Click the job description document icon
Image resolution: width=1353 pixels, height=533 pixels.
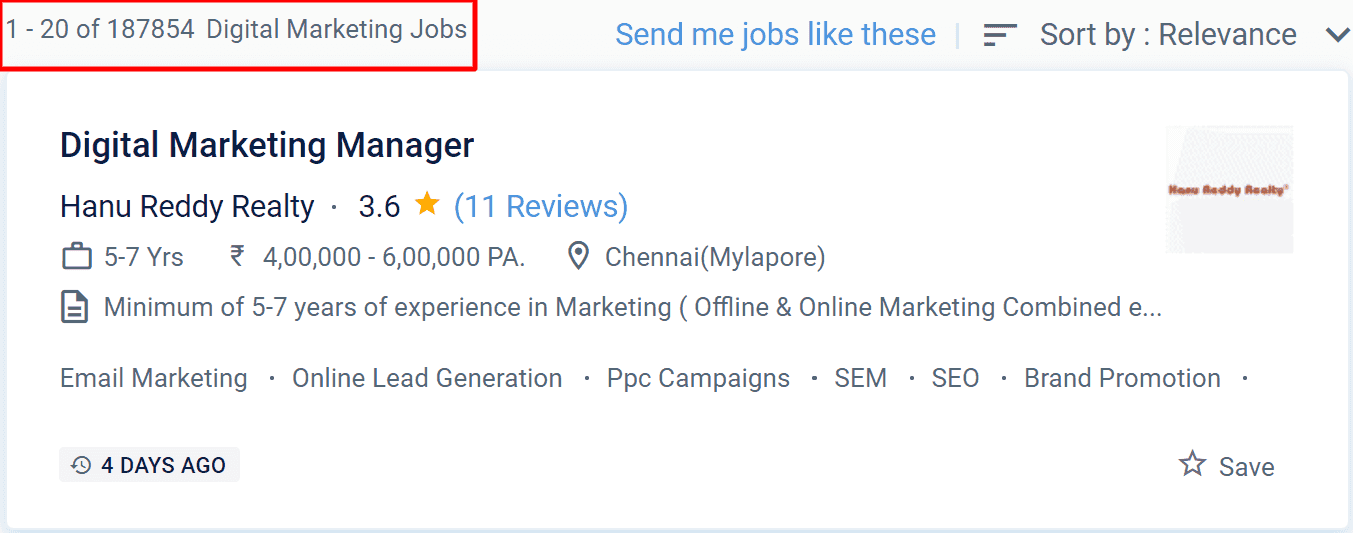coord(74,307)
